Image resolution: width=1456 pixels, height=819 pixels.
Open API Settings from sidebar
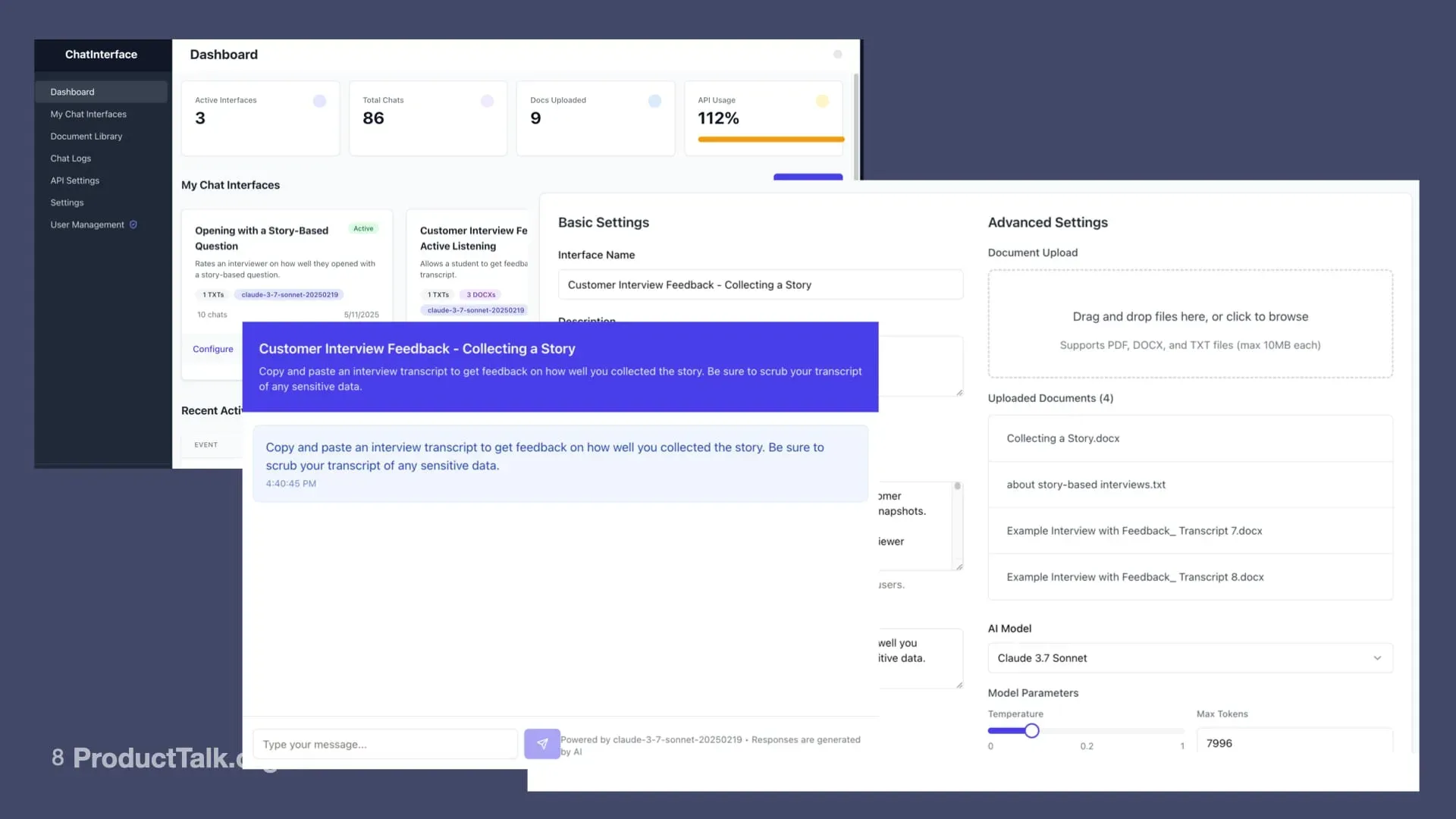click(74, 180)
